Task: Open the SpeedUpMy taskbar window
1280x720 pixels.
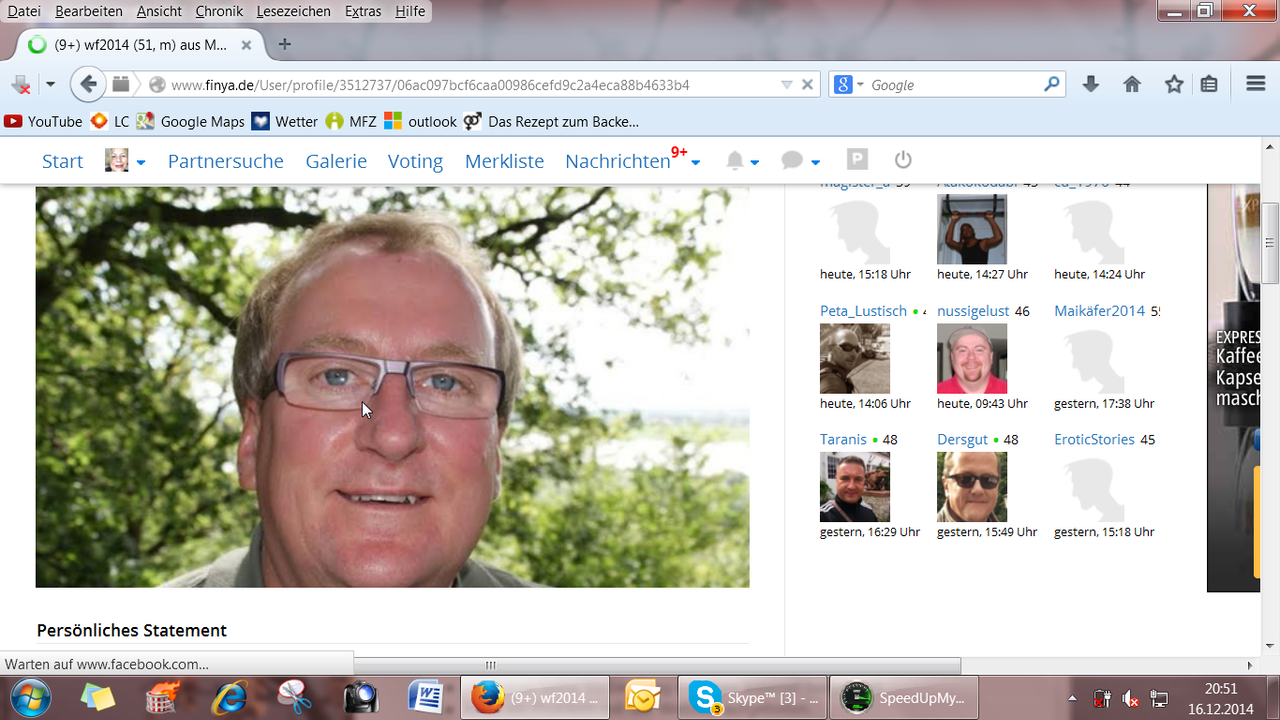Action: click(906, 697)
